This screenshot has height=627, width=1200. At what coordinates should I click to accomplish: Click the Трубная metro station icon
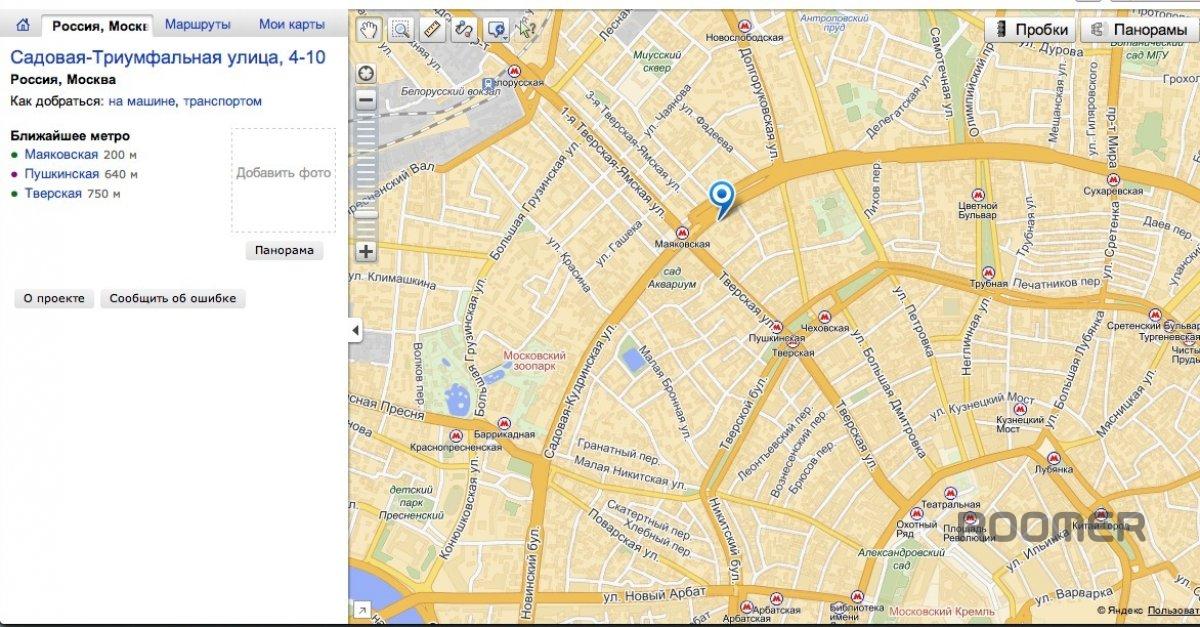[988, 271]
